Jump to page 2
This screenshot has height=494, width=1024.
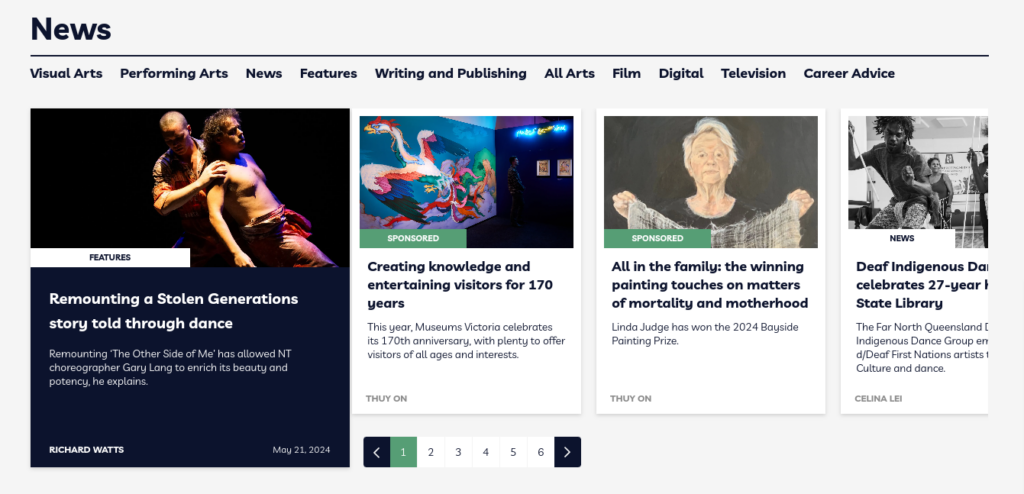(431, 452)
